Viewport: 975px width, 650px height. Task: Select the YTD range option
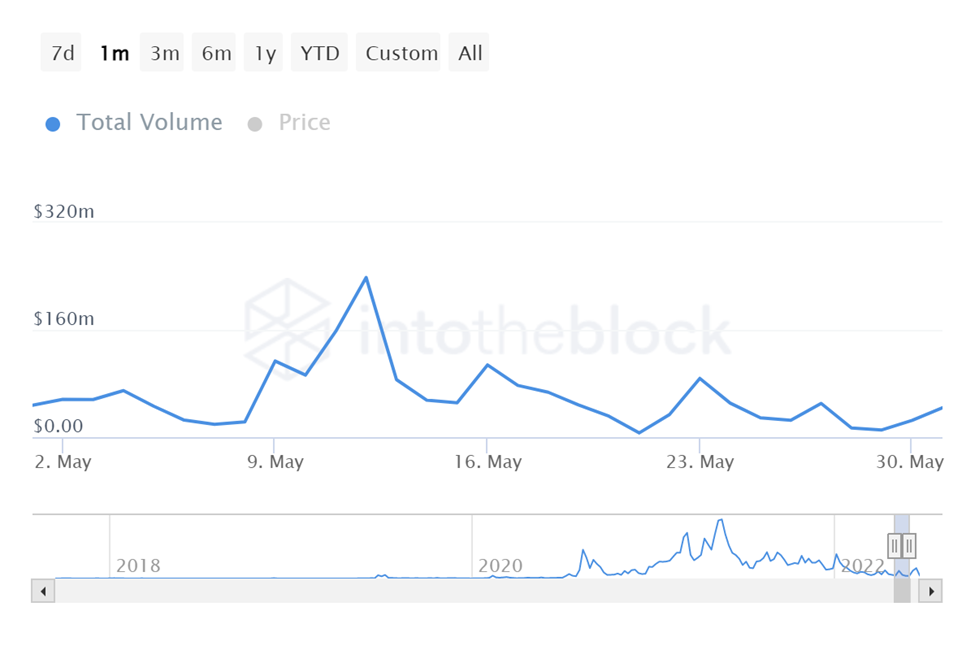click(x=320, y=53)
